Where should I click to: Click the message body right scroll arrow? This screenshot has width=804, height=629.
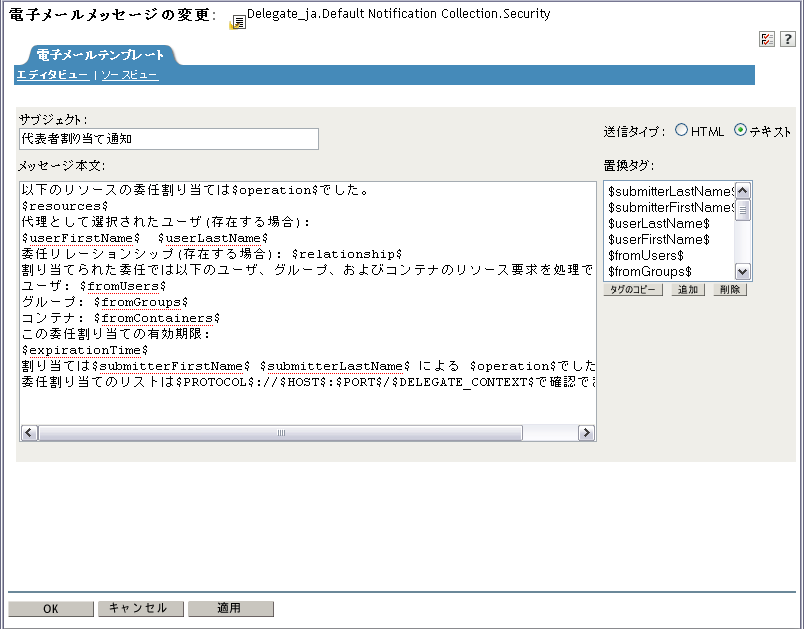coord(586,433)
